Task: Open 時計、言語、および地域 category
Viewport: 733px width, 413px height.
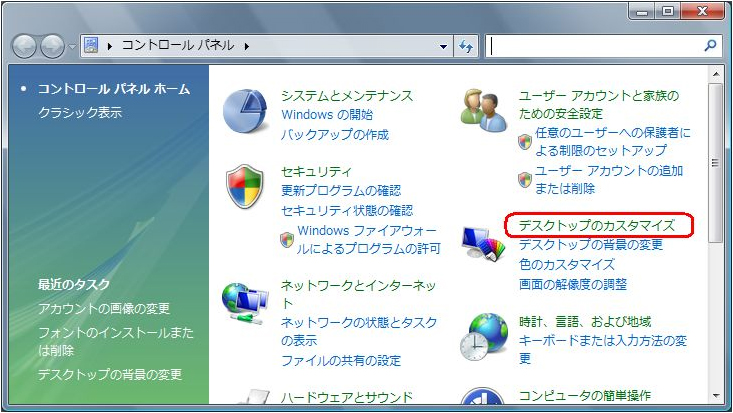Action: tap(585, 322)
